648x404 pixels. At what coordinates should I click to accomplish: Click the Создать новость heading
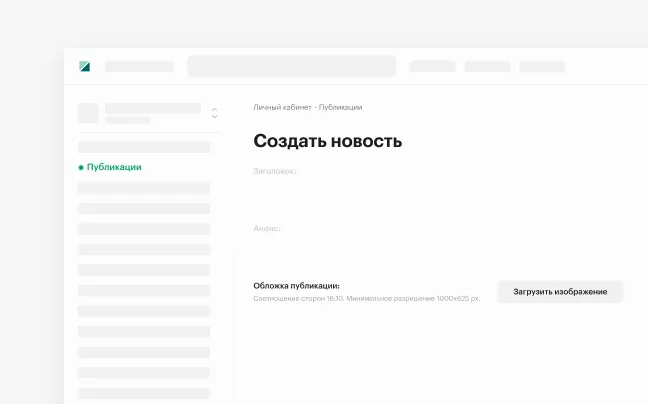[328, 141]
